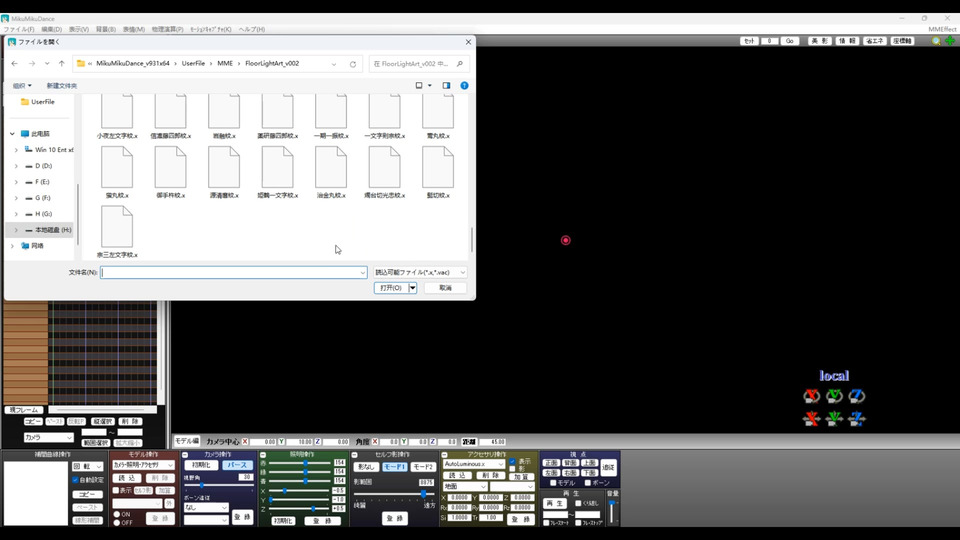Toggle the ボーン checkbox in view panel
The height and width of the screenshot is (540, 960).
[x=588, y=483]
